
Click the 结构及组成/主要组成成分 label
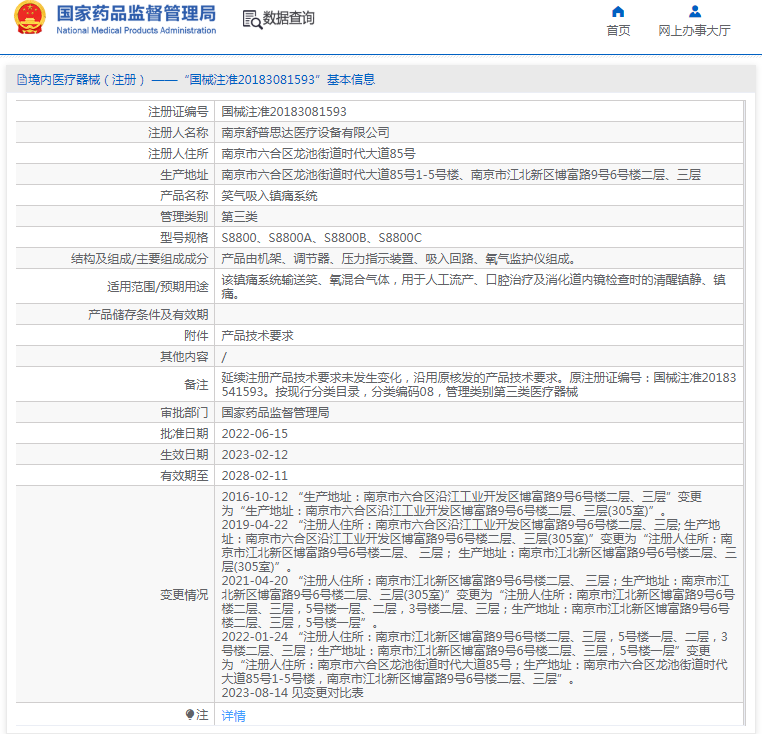click(139, 259)
